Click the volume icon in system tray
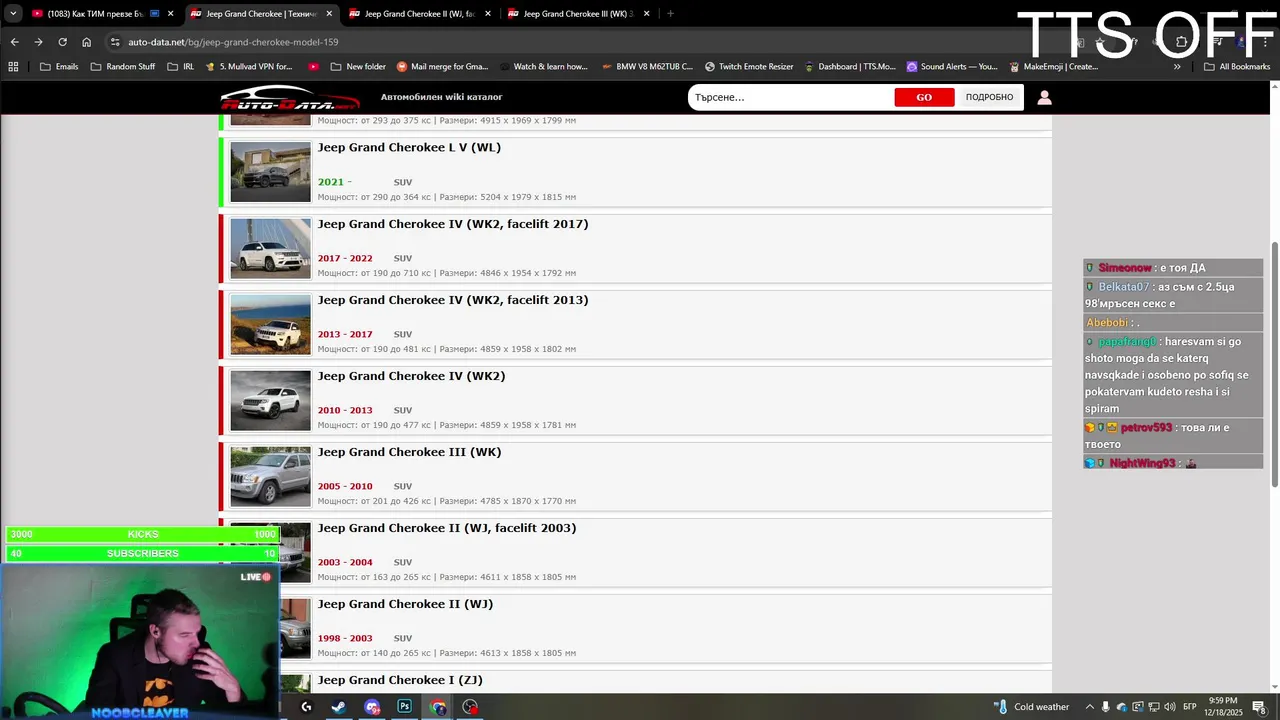Image resolution: width=1280 pixels, height=720 pixels. click(x=1169, y=707)
